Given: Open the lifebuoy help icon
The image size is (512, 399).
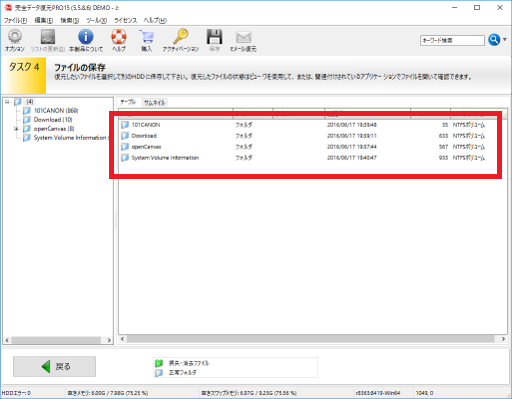Looking at the screenshot, I should tap(119, 37).
